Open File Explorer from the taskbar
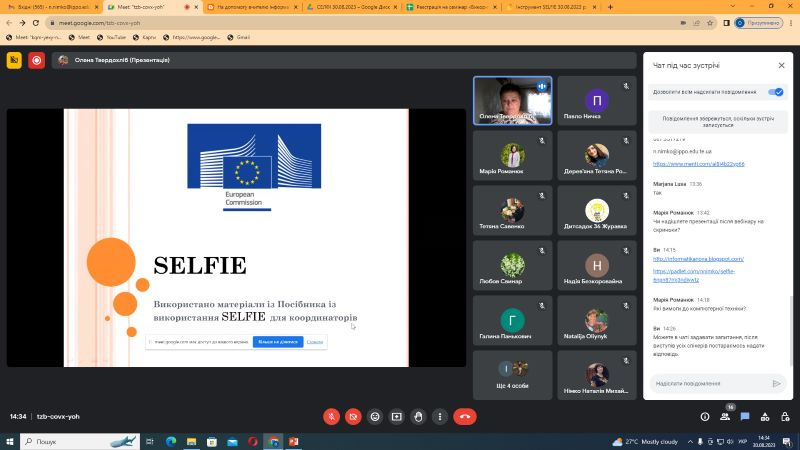Viewport: 800px width, 450px height. 191,441
